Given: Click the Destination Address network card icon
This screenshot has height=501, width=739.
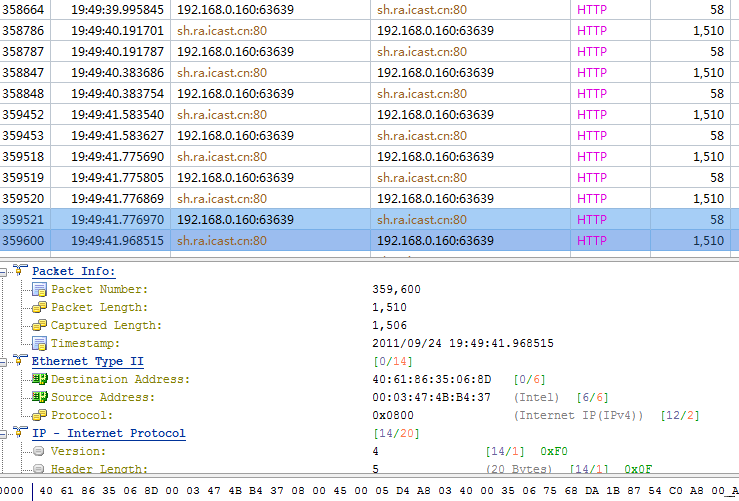Looking at the screenshot, I should [x=40, y=379].
